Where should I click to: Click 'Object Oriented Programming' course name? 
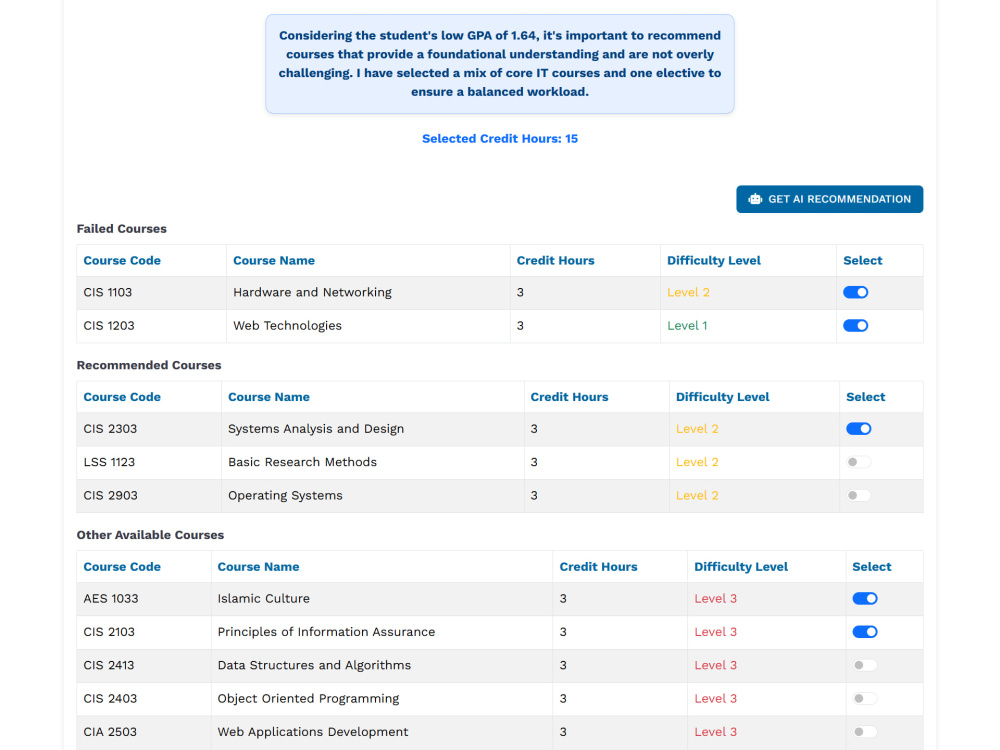point(308,698)
